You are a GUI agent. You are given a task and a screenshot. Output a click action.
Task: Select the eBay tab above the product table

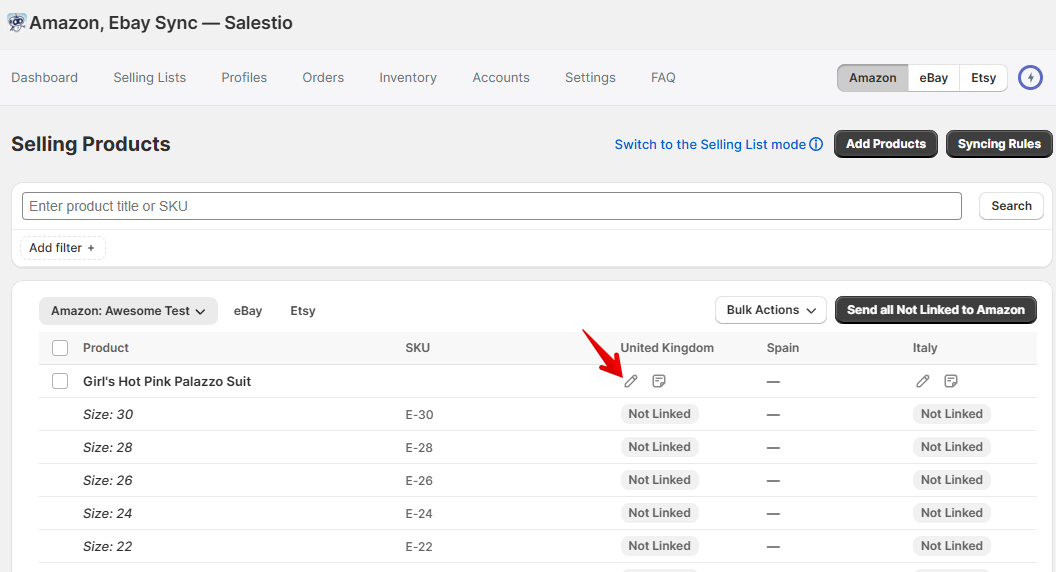tap(248, 311)
